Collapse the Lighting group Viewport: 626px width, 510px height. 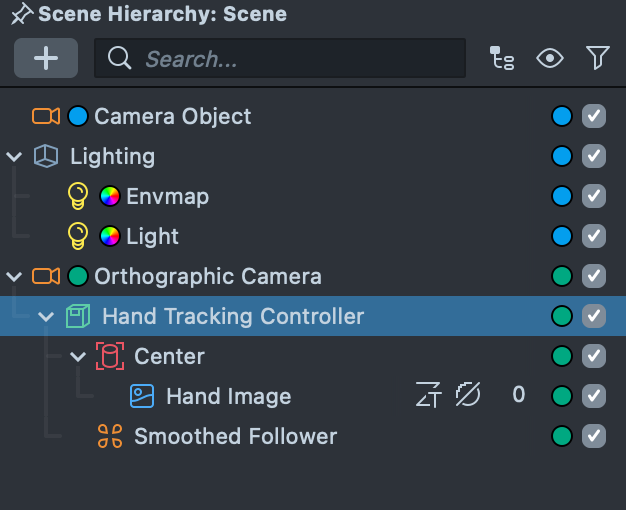click(14, 157)
